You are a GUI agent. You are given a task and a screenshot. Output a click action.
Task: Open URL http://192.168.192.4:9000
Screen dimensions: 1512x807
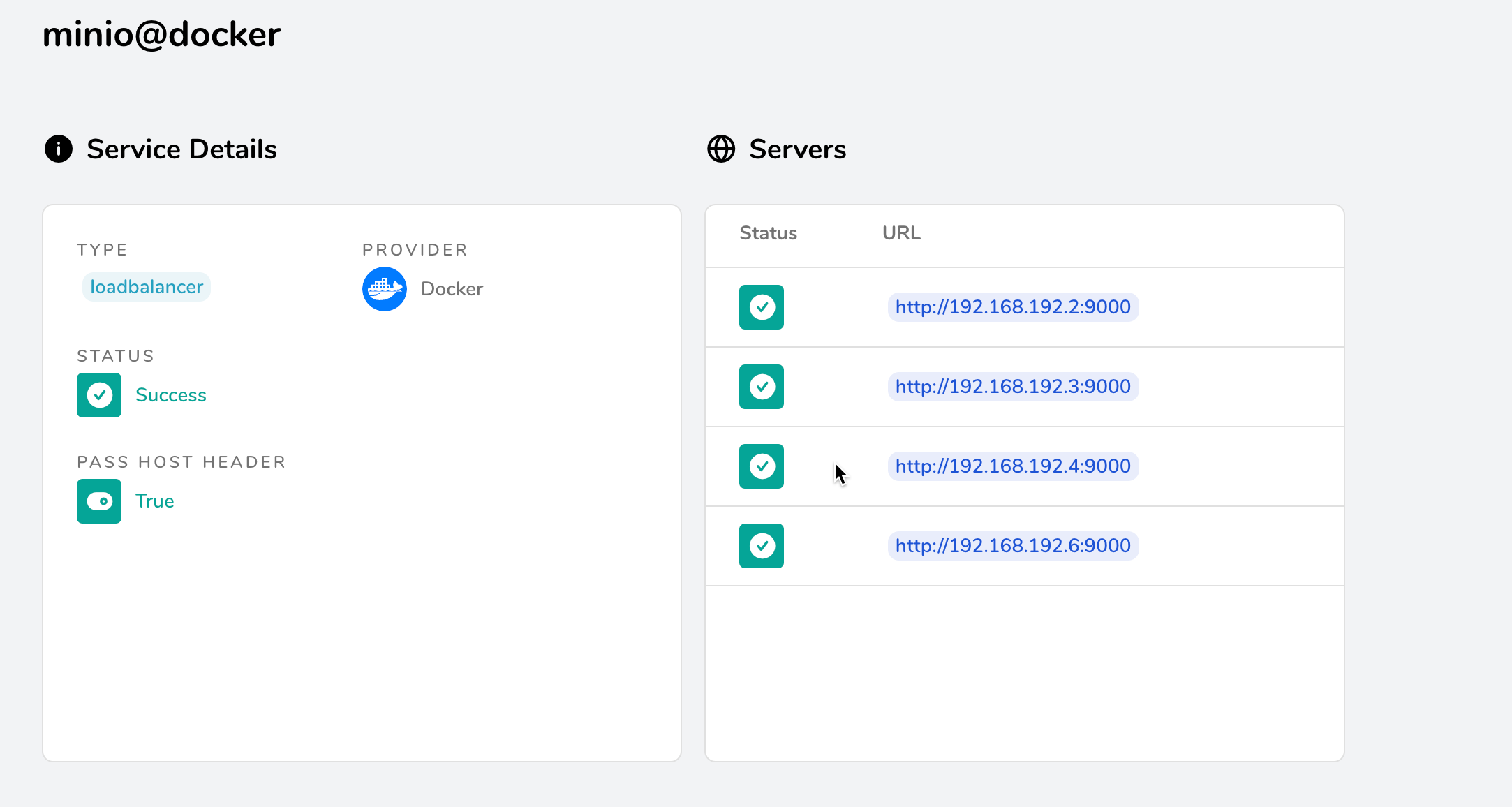click(x=1013, y=466)
